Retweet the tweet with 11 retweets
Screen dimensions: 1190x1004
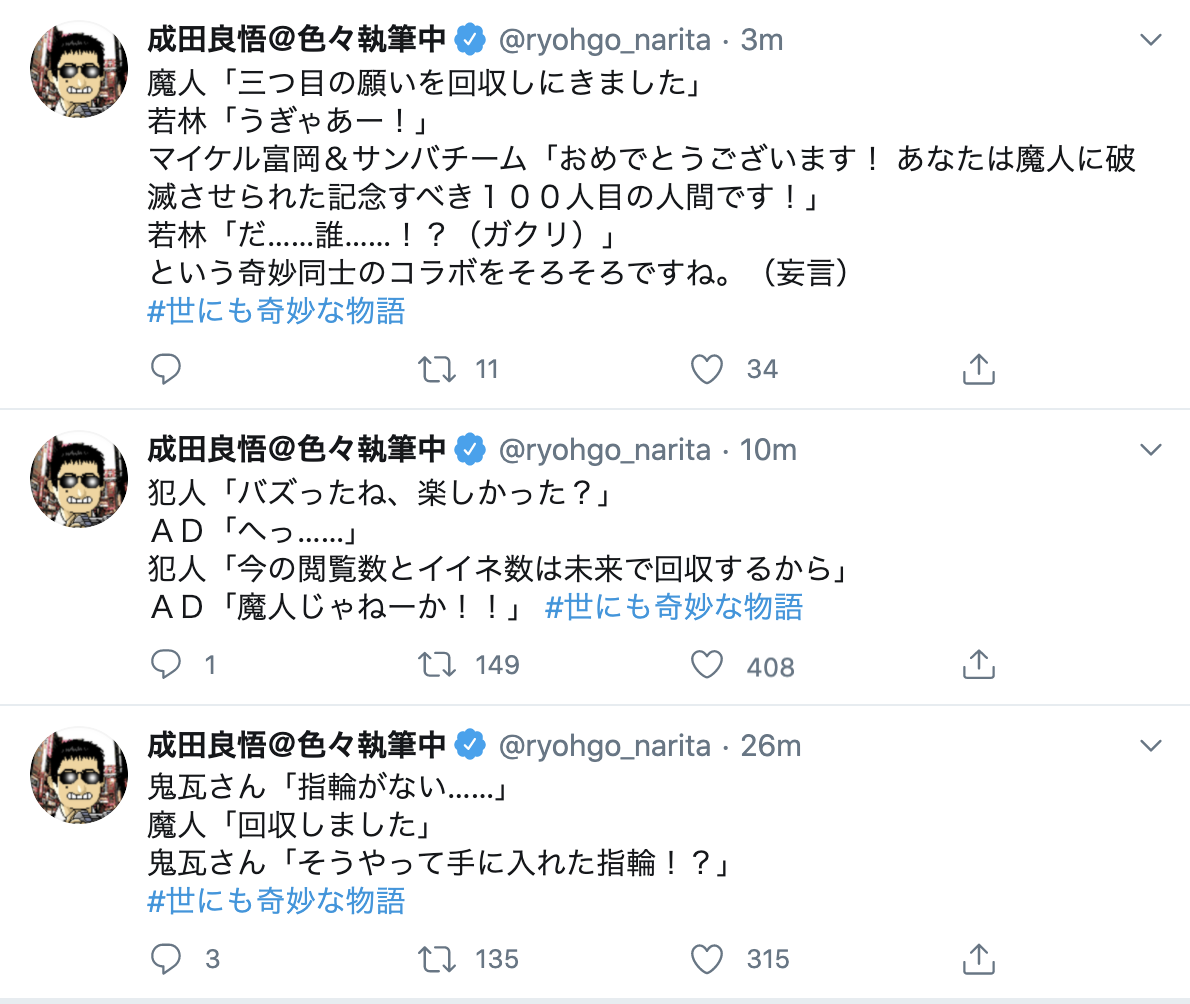pos(436,370)
